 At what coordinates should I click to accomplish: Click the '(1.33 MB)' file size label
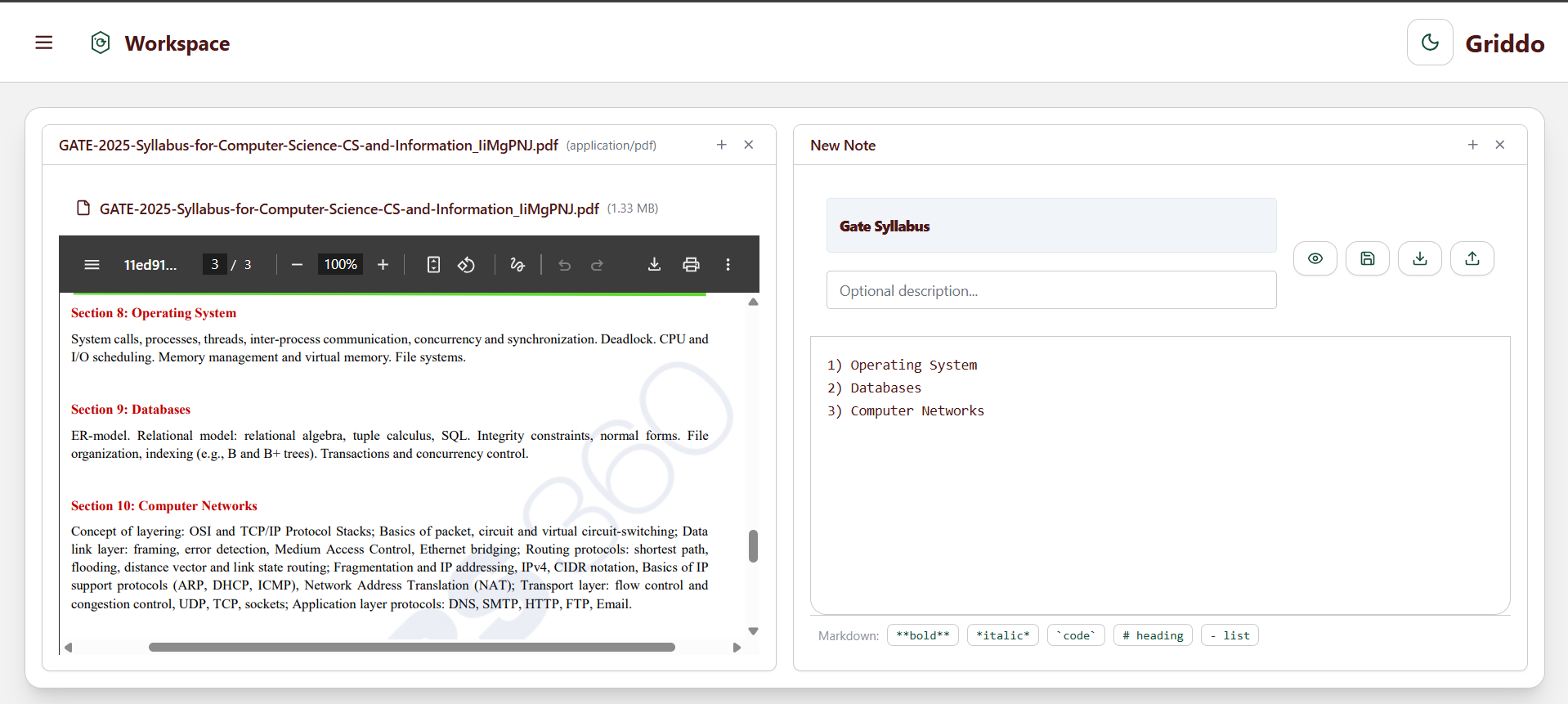pos(633,209)
